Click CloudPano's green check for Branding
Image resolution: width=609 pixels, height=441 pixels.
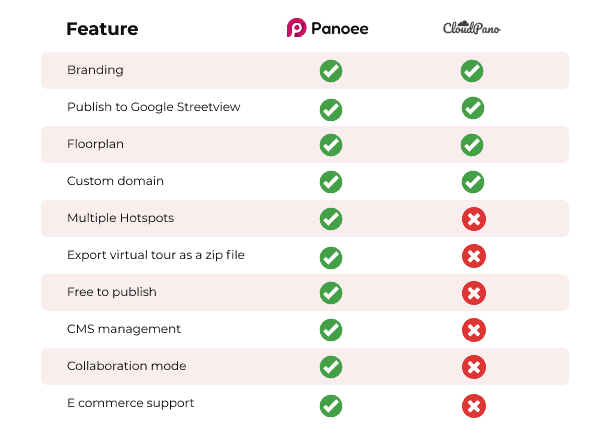pyautogui.click(x=472, y=71)
